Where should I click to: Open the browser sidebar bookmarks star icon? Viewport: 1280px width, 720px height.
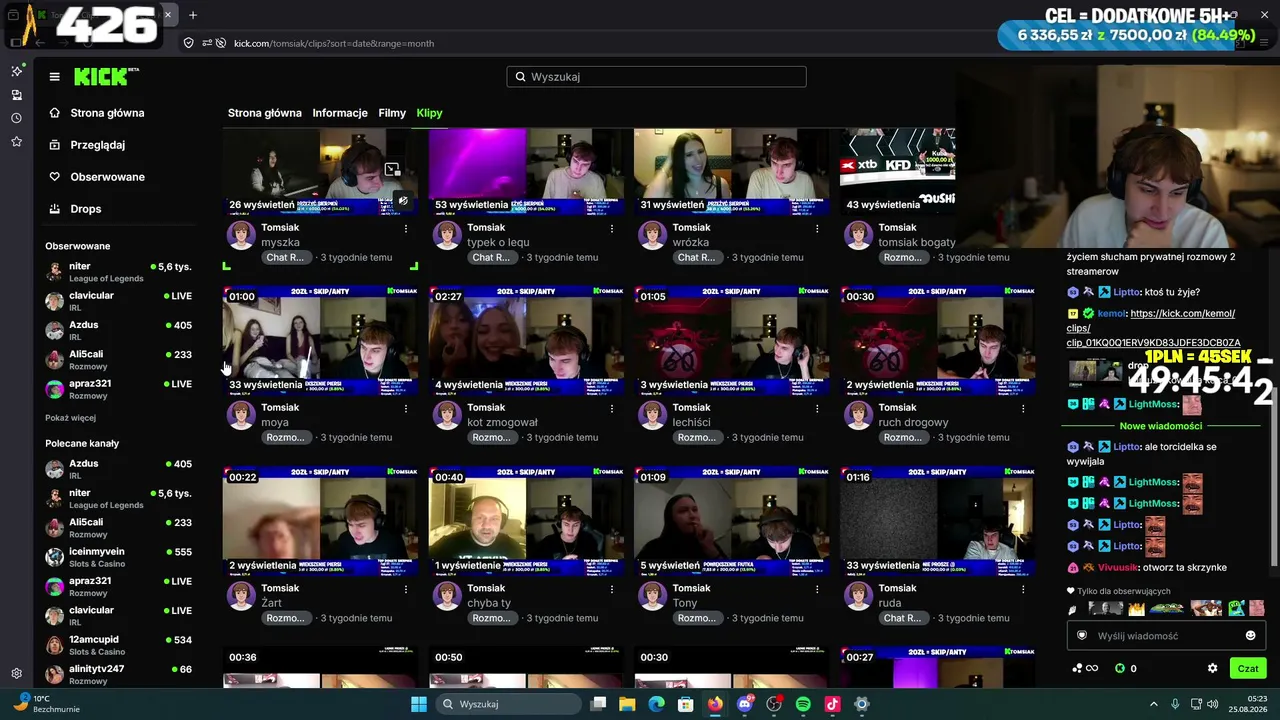(16, 142)
